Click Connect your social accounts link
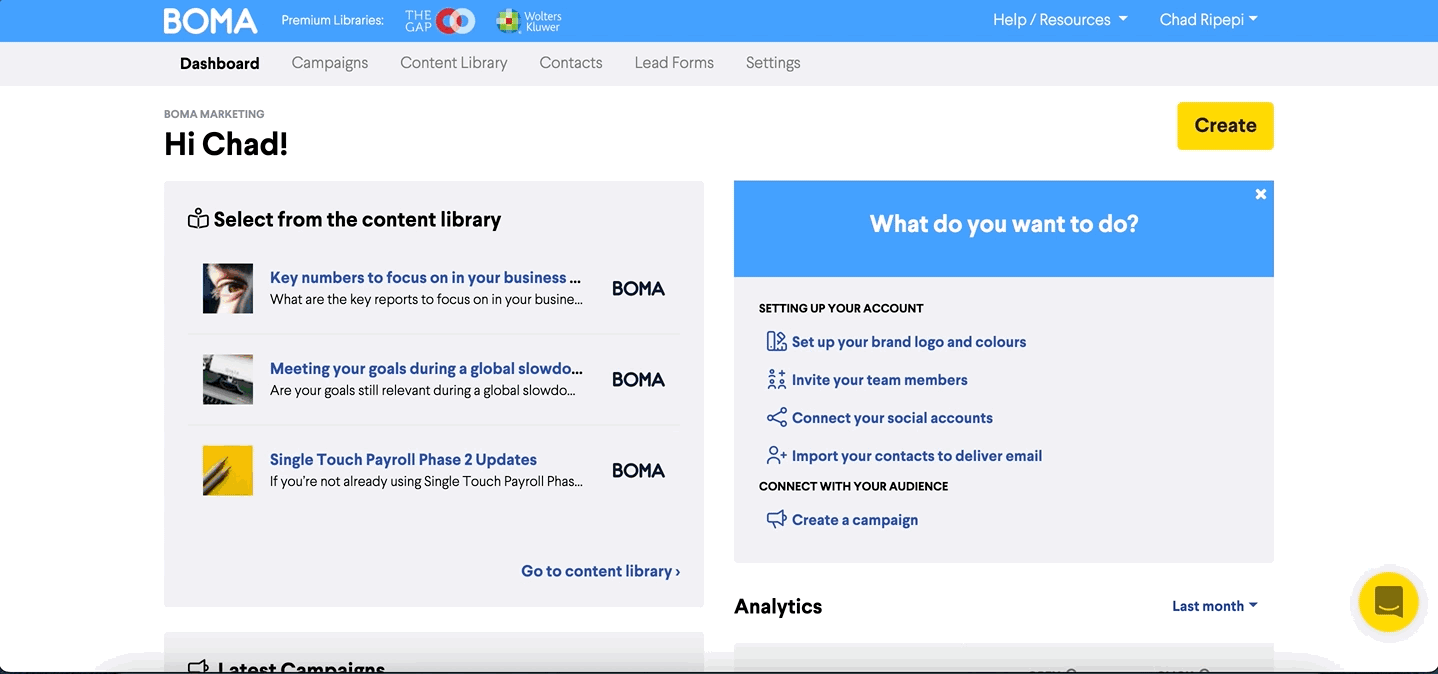Screen dimensions: 1438x674 click(892, 418)
